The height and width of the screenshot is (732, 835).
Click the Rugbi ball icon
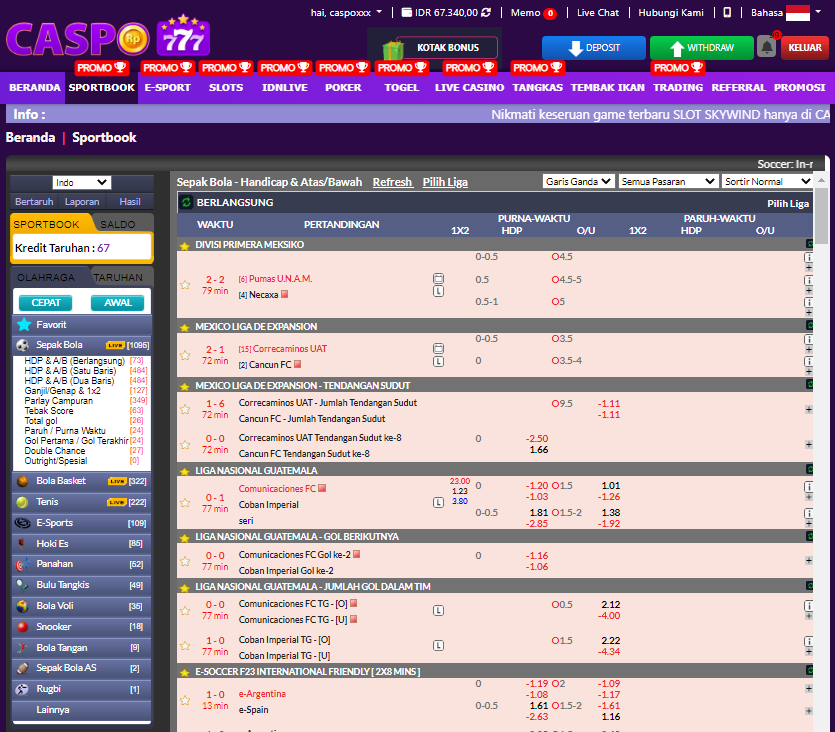(x=22, y=689)
